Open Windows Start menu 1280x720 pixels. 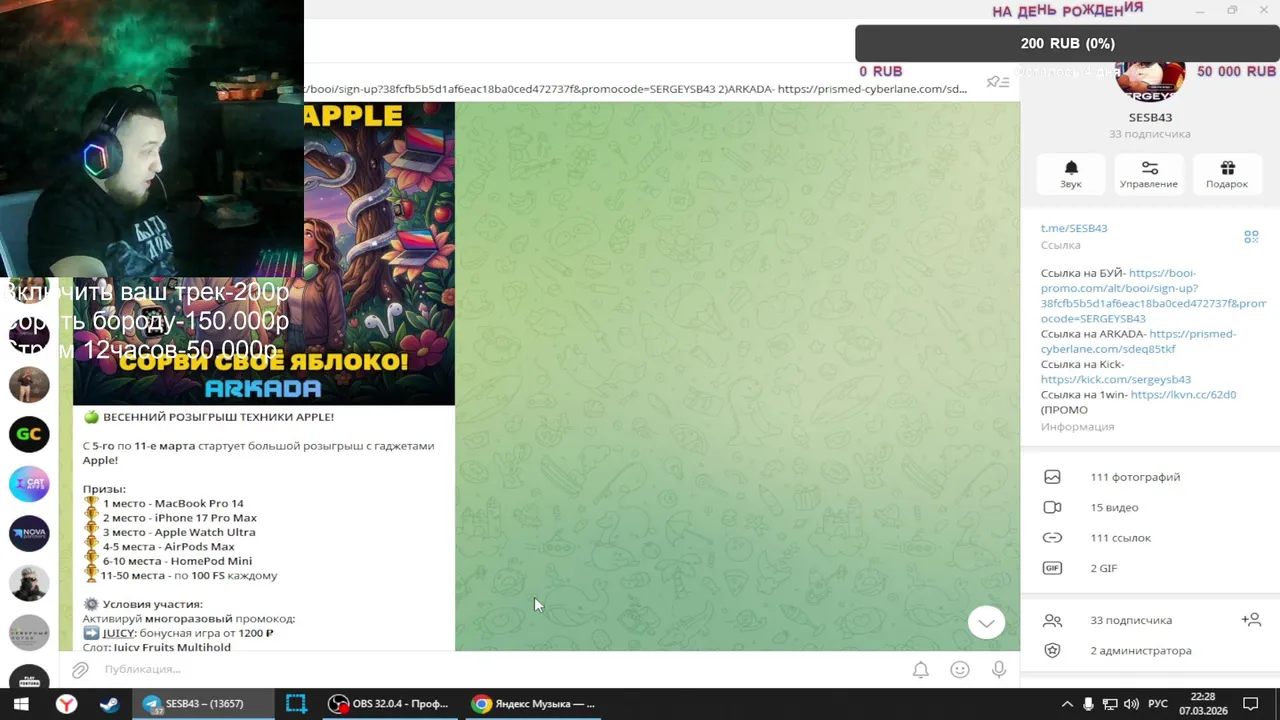(21, 704)
